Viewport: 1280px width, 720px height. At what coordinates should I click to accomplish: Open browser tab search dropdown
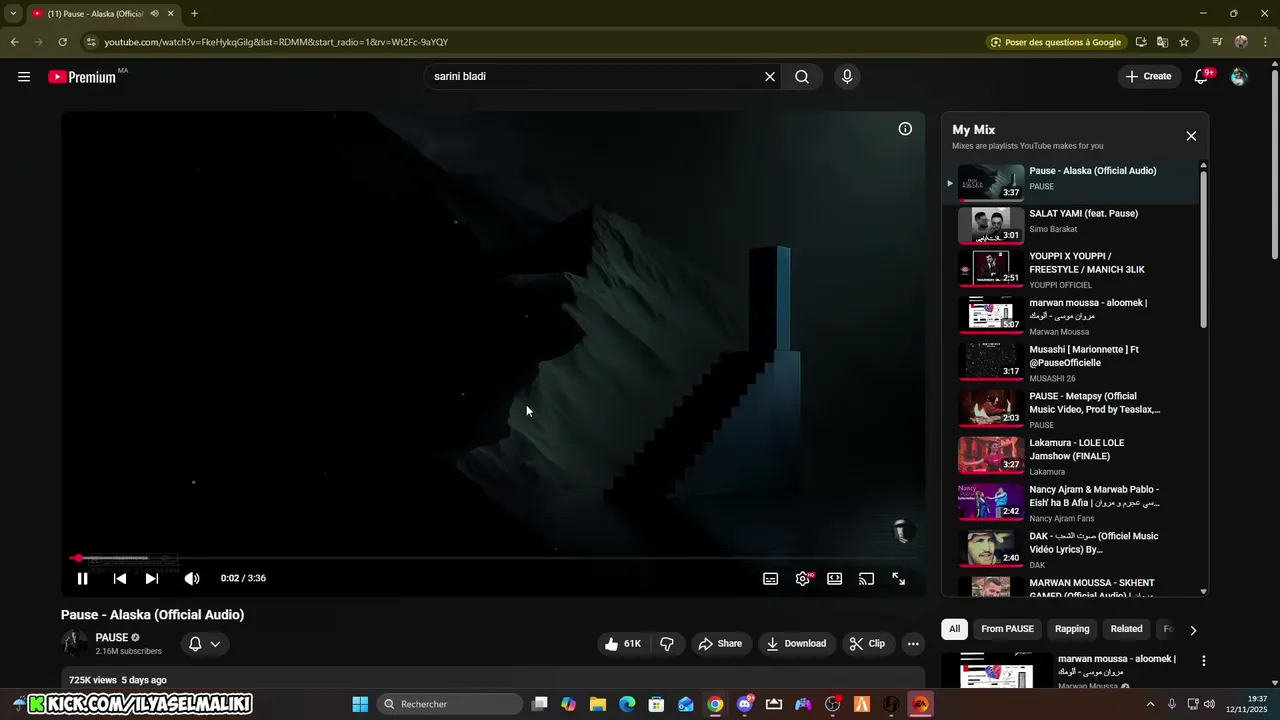coord(13,14)
